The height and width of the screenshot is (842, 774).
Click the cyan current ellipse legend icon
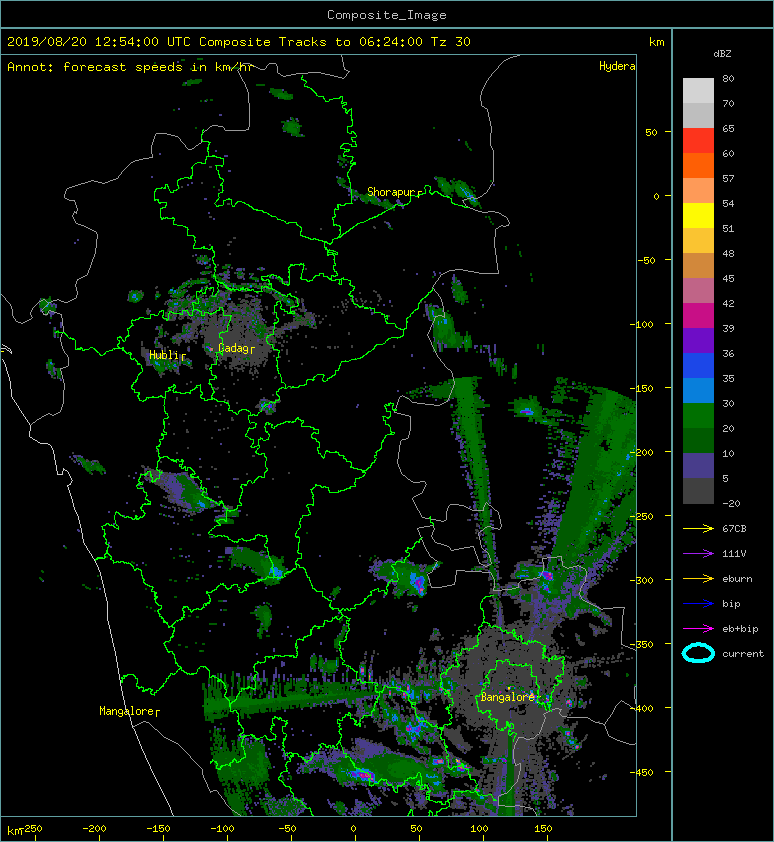coord(698,654)
